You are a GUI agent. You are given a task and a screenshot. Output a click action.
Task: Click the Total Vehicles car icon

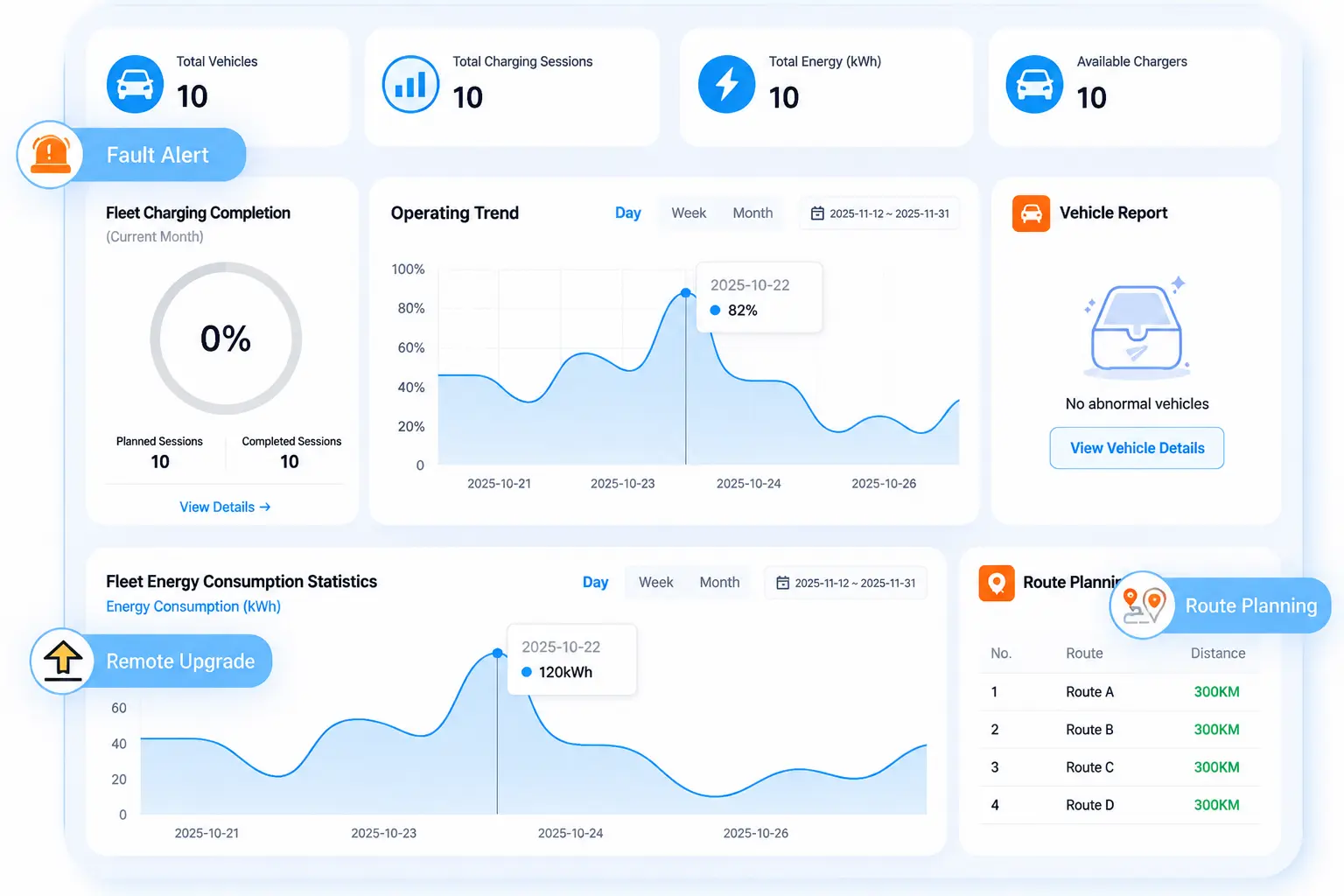135,84
